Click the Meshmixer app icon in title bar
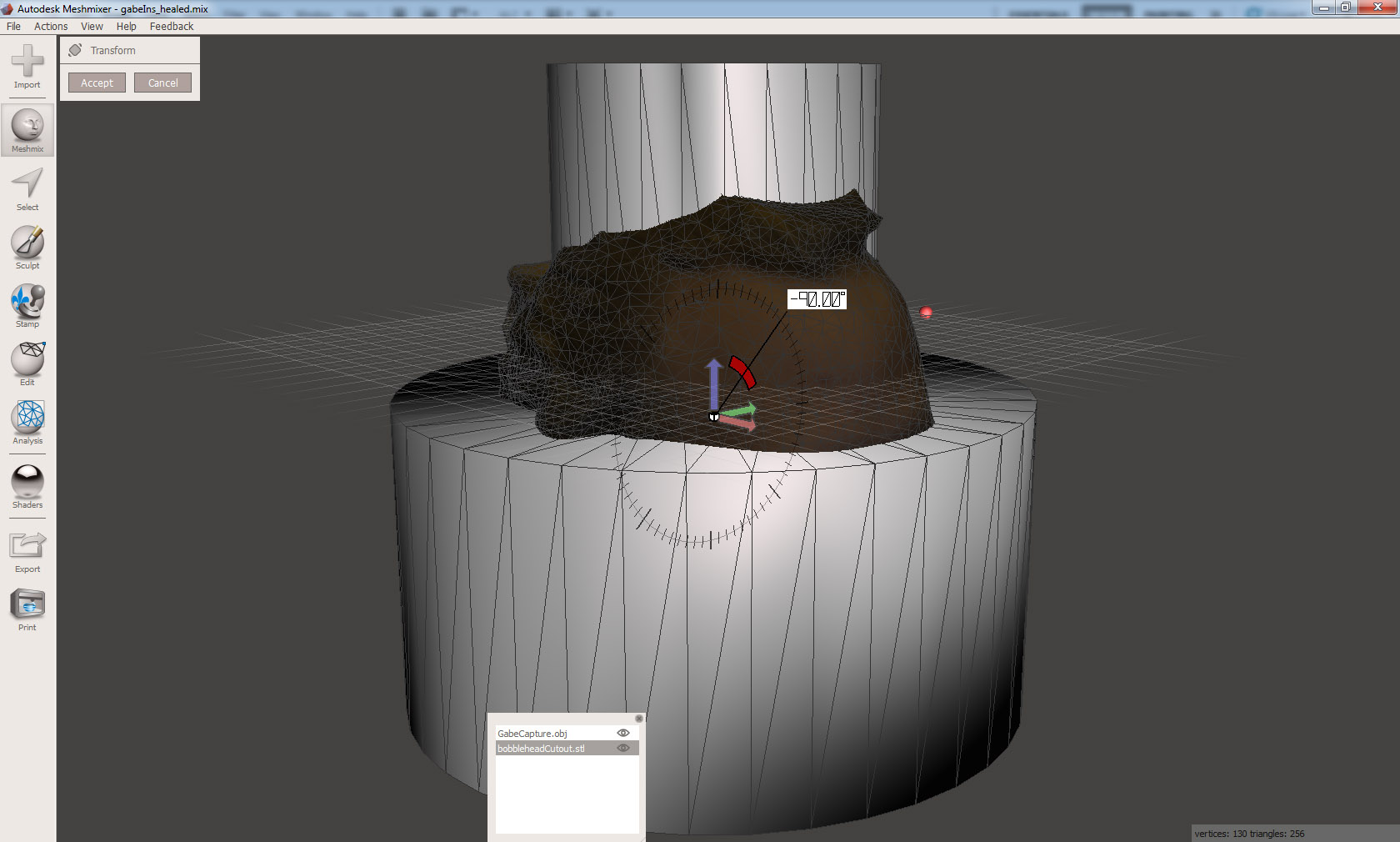This screenshot has height=842, width=1400. tap(7, 9)
